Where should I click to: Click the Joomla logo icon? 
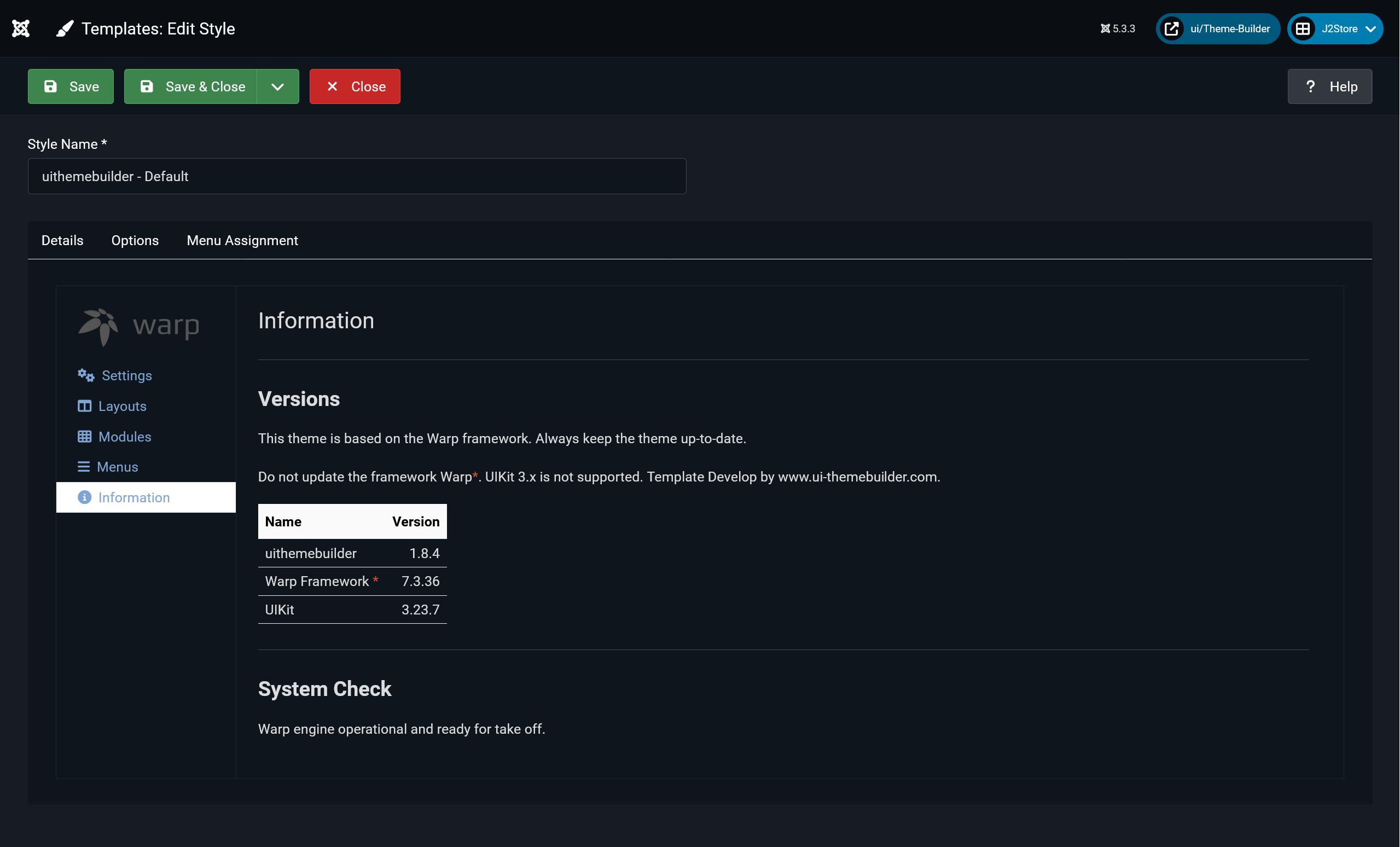pos(21,28)
